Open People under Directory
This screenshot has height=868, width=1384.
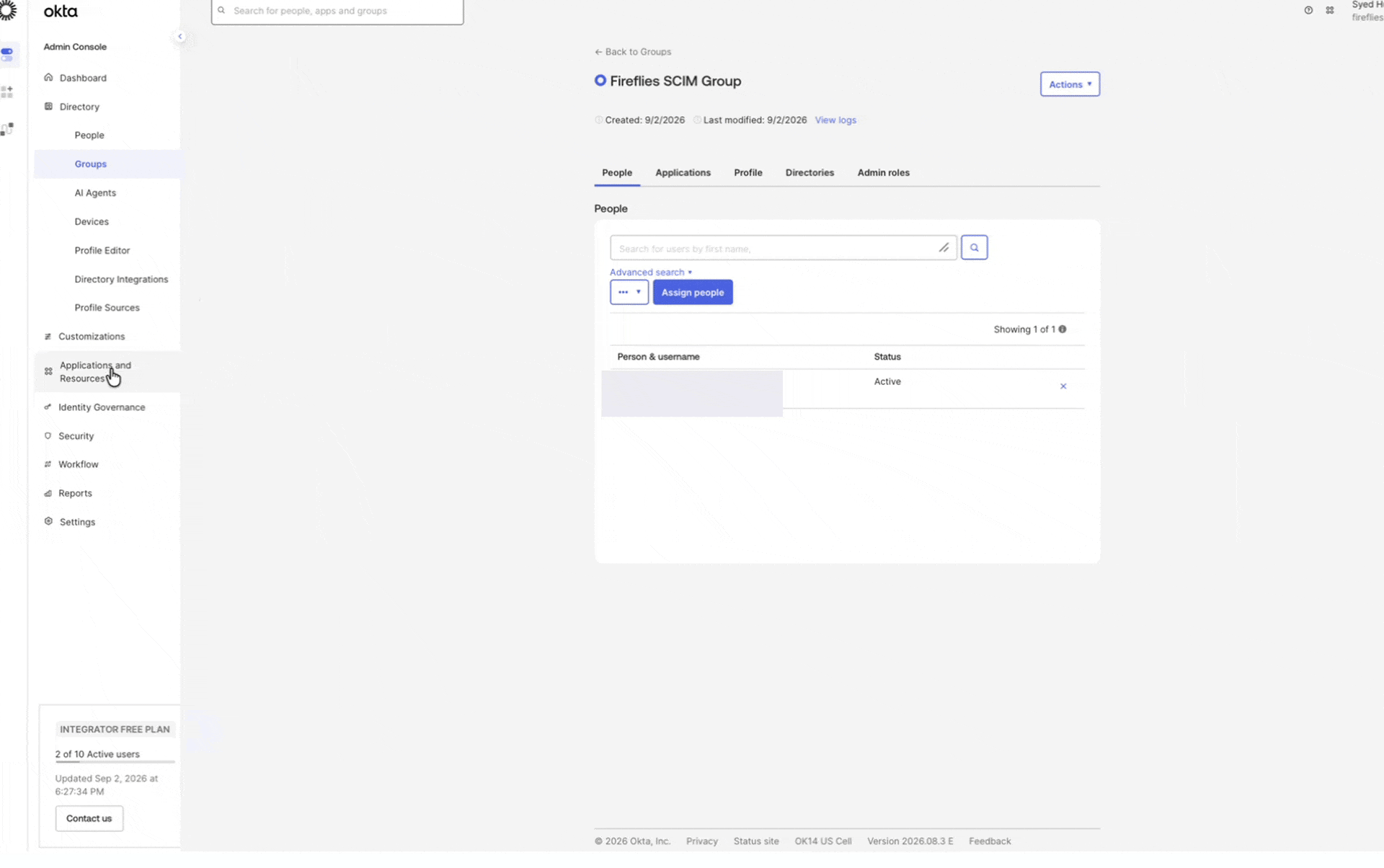[89, 136]
